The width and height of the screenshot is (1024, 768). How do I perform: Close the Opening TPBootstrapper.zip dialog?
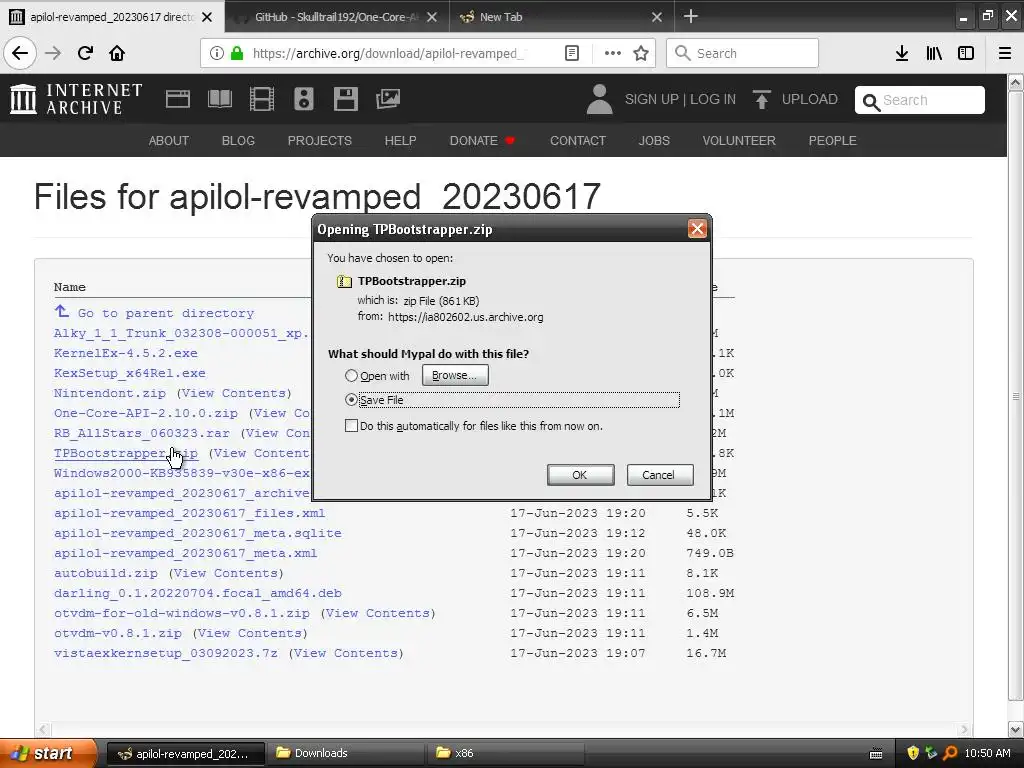pos(697,229)
